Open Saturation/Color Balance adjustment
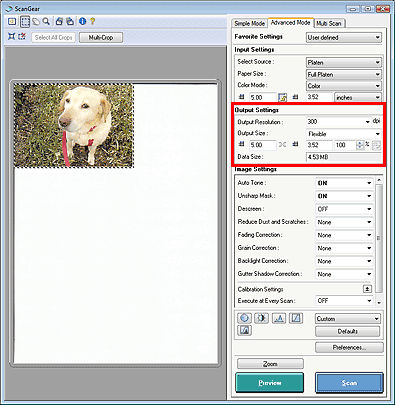Screen dimensions: 395x405 (x=244, y=318)
